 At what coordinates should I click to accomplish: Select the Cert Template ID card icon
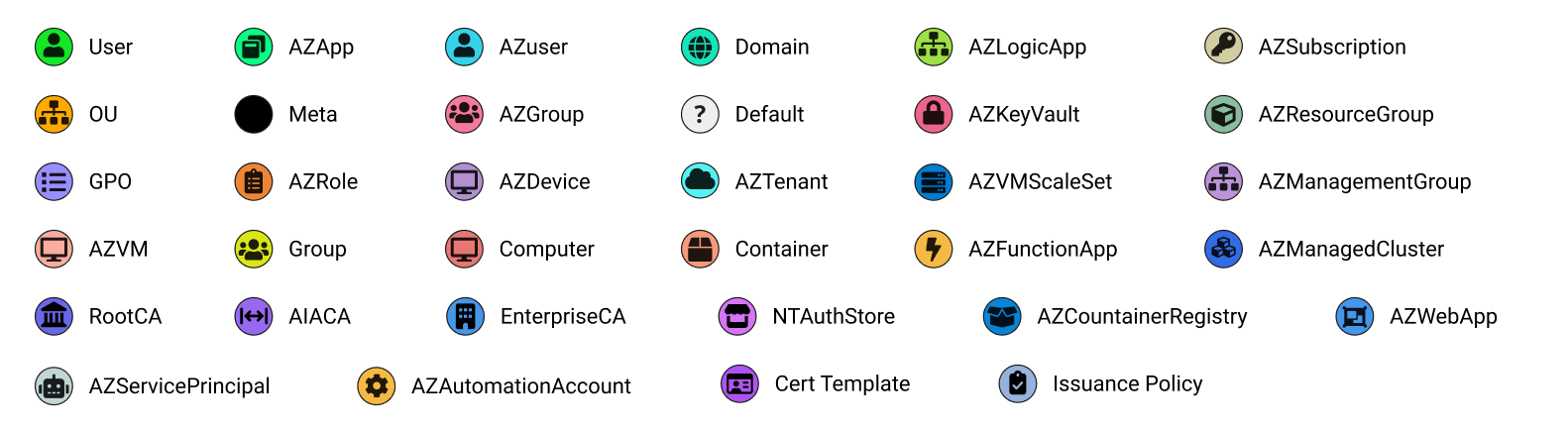[x=740, y=383]
